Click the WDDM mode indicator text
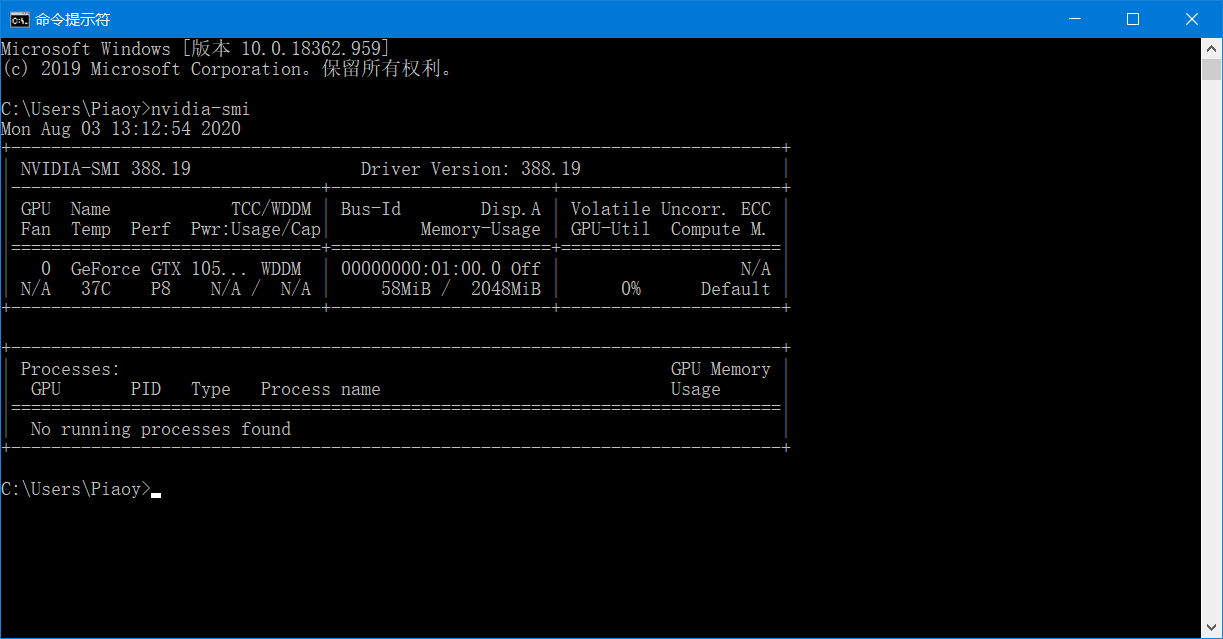Viewport: 1223px width, 639px height. 283,268
